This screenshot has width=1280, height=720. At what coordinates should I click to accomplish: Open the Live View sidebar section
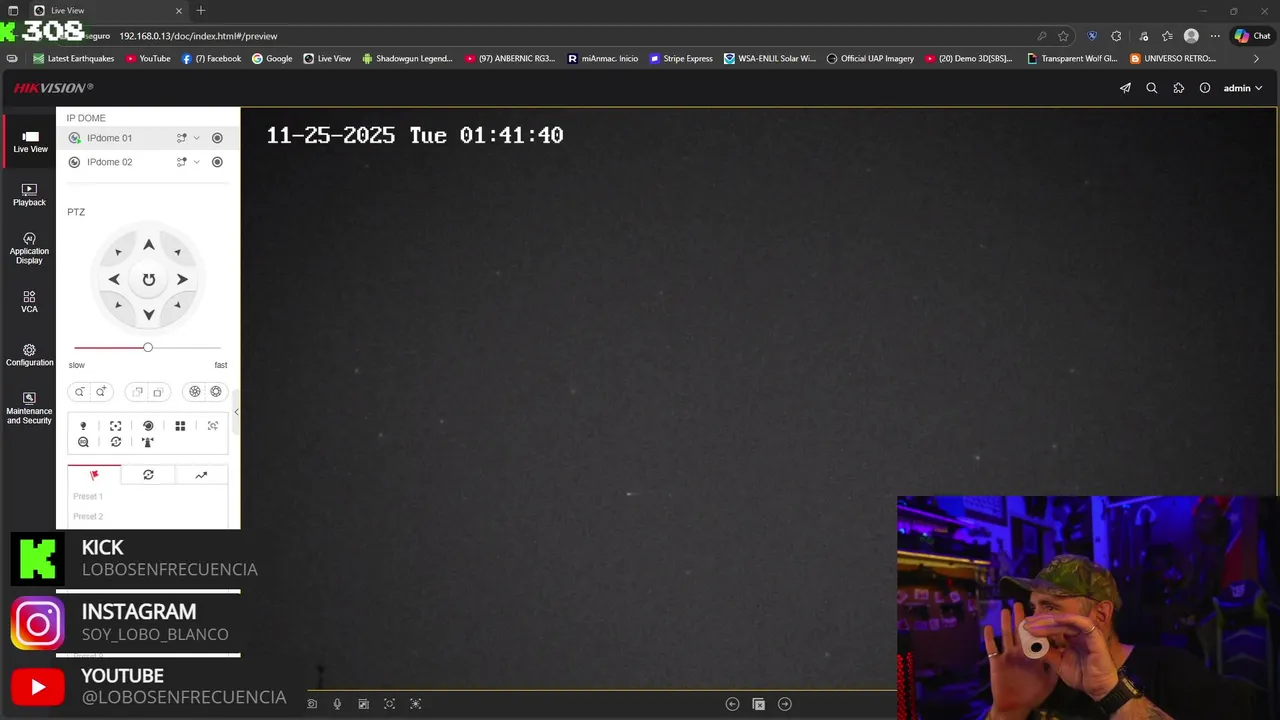click(30, 142)
